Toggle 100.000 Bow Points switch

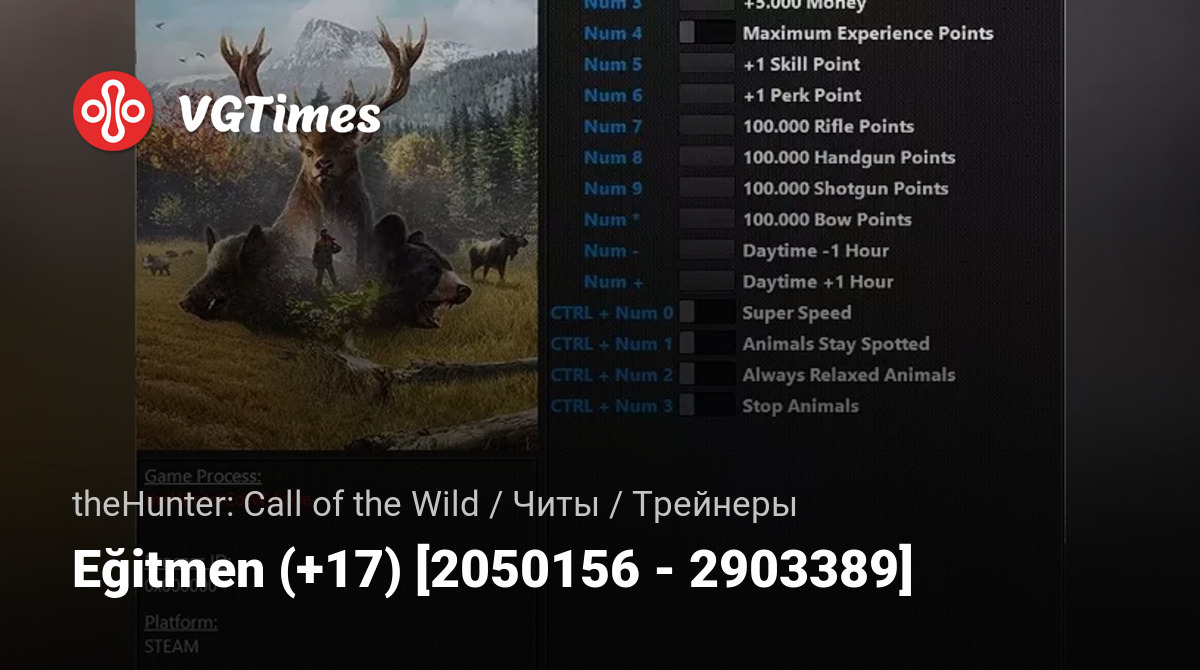point(707,218)
